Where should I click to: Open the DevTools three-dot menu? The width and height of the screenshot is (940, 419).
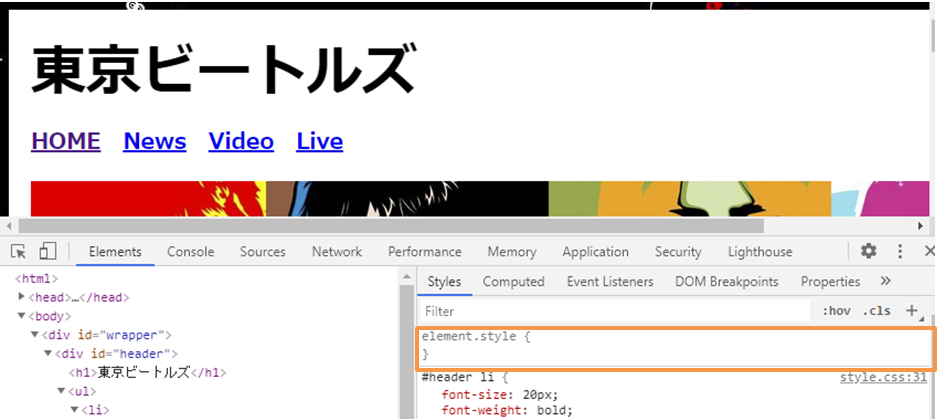point(900,251)
